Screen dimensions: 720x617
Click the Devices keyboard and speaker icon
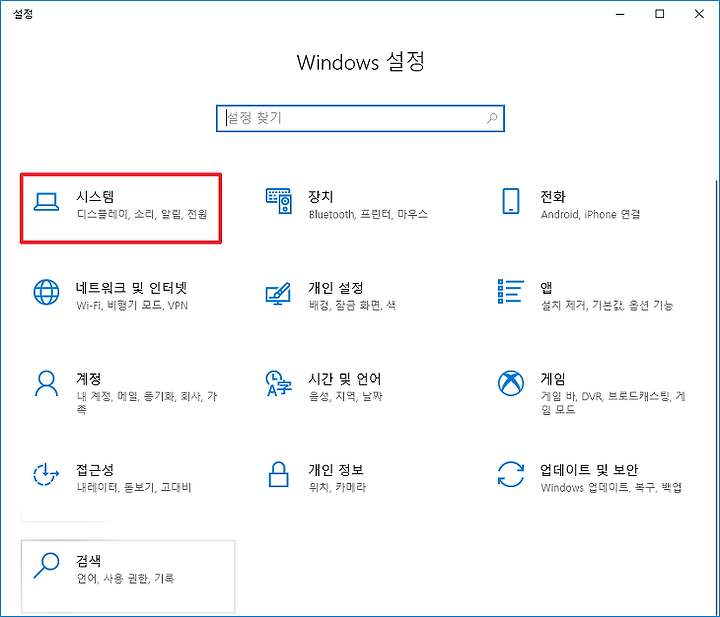tap(279, 201)
